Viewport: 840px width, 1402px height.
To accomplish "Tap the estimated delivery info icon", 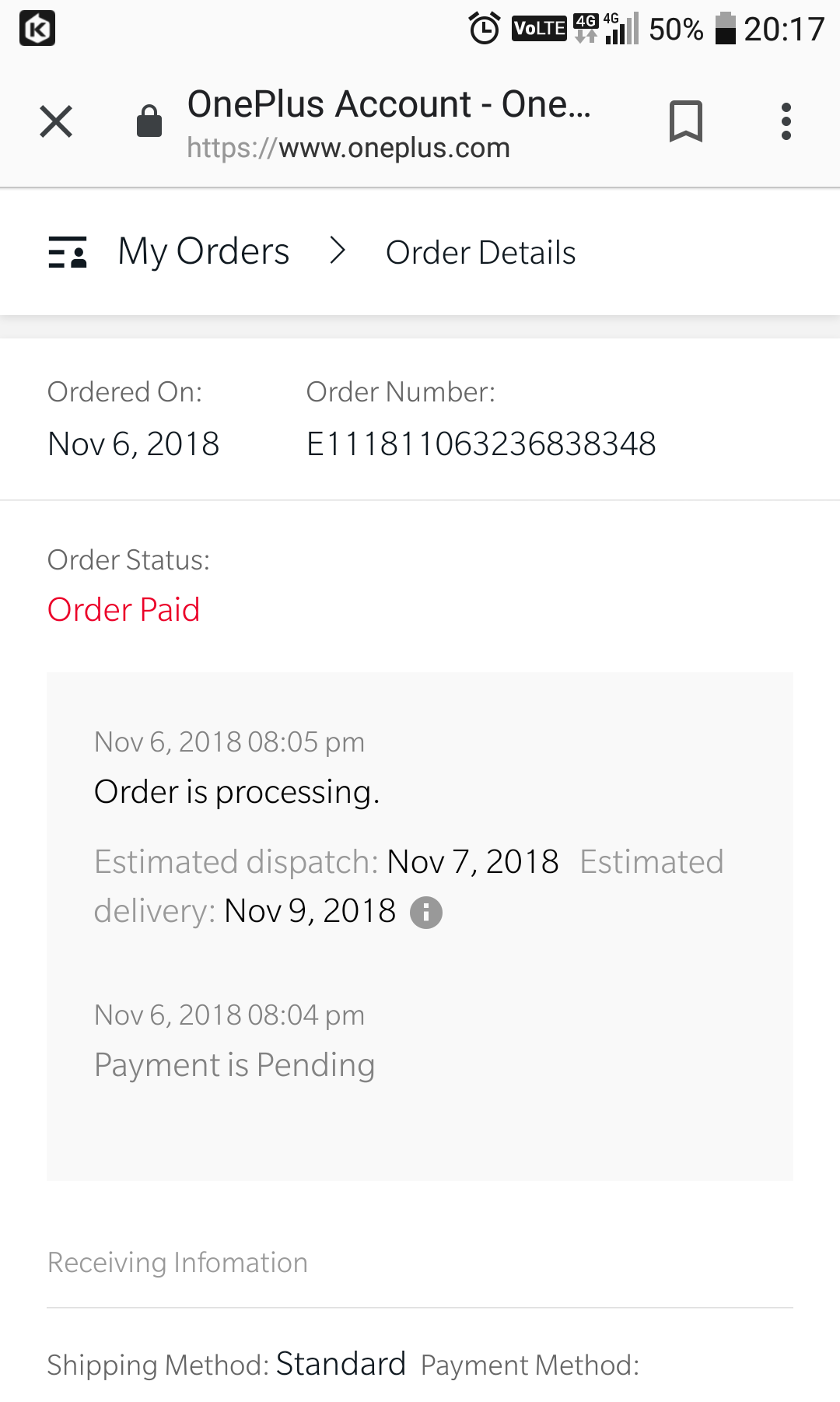I will [426, 912].
